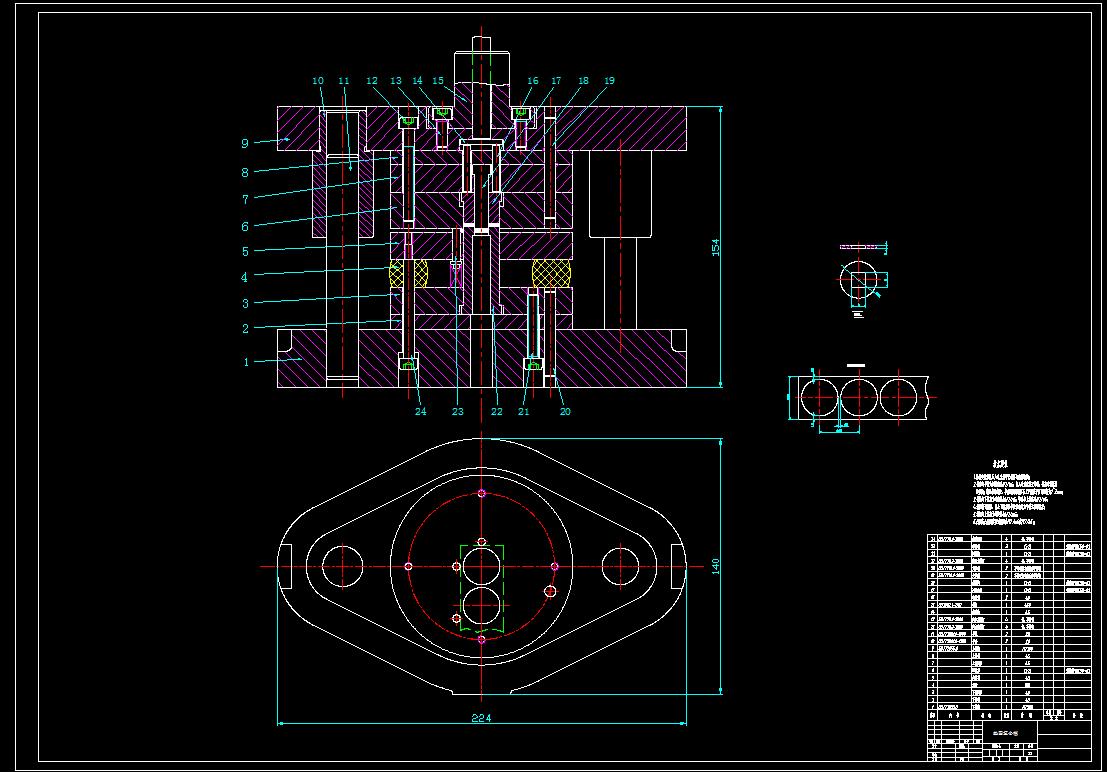
Task: Select the 154 height dimension text
Action: [715, 247]
